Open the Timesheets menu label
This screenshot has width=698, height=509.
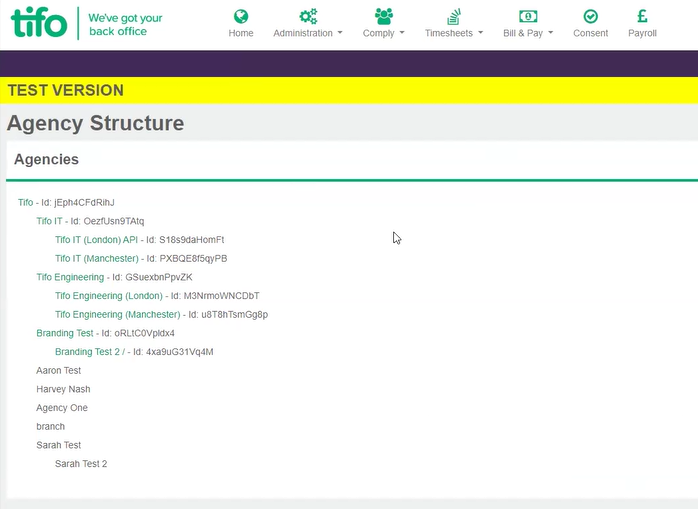(449, 33)
